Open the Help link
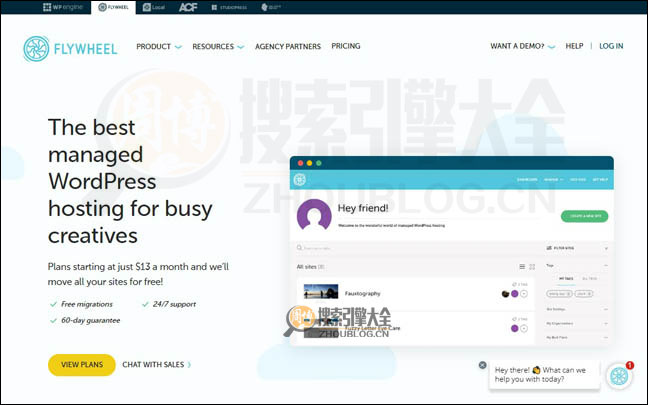 pyautogui.click(x=574, y=46)
